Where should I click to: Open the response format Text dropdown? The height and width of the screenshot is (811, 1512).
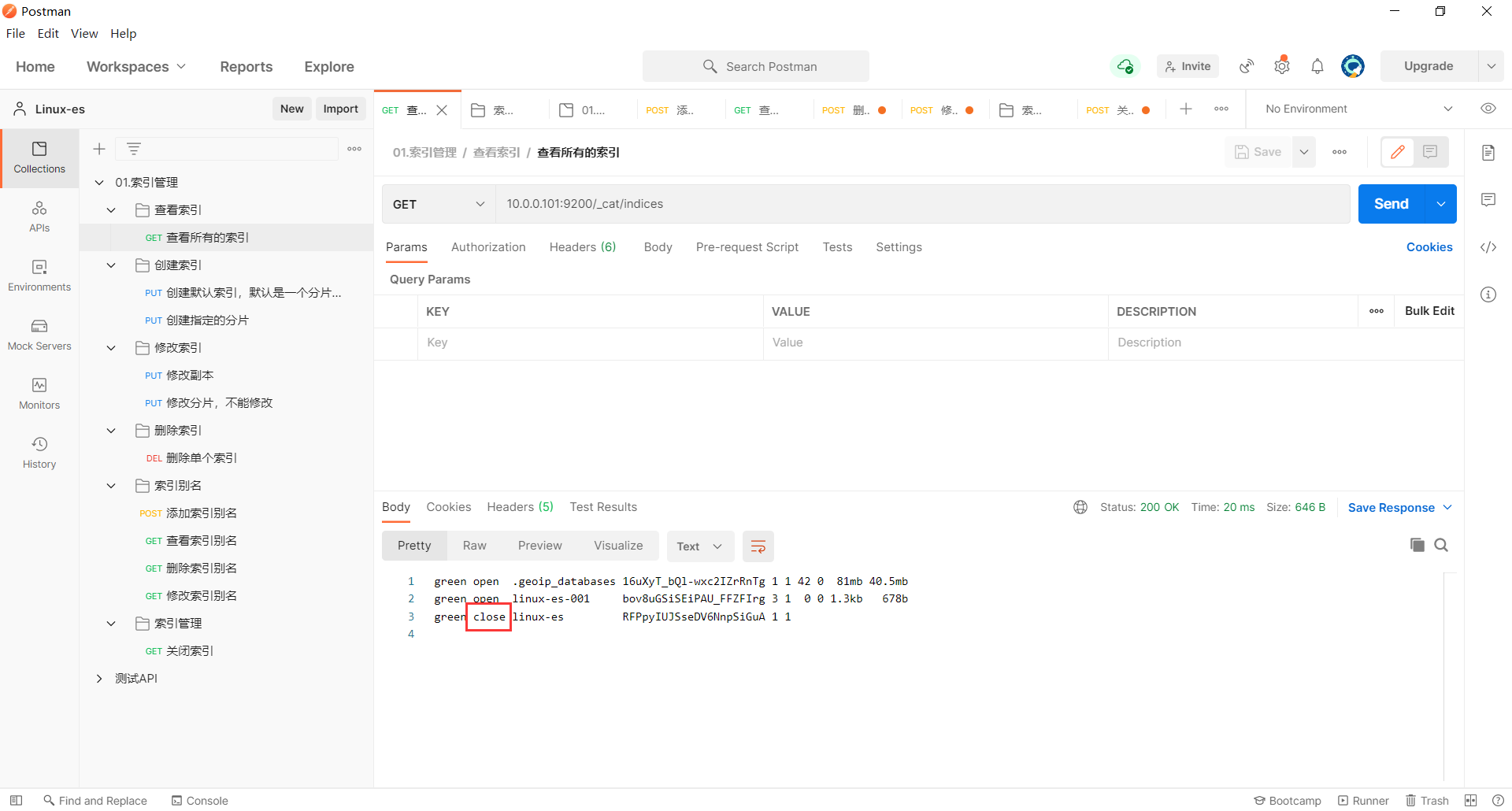(x=700, y=546)
